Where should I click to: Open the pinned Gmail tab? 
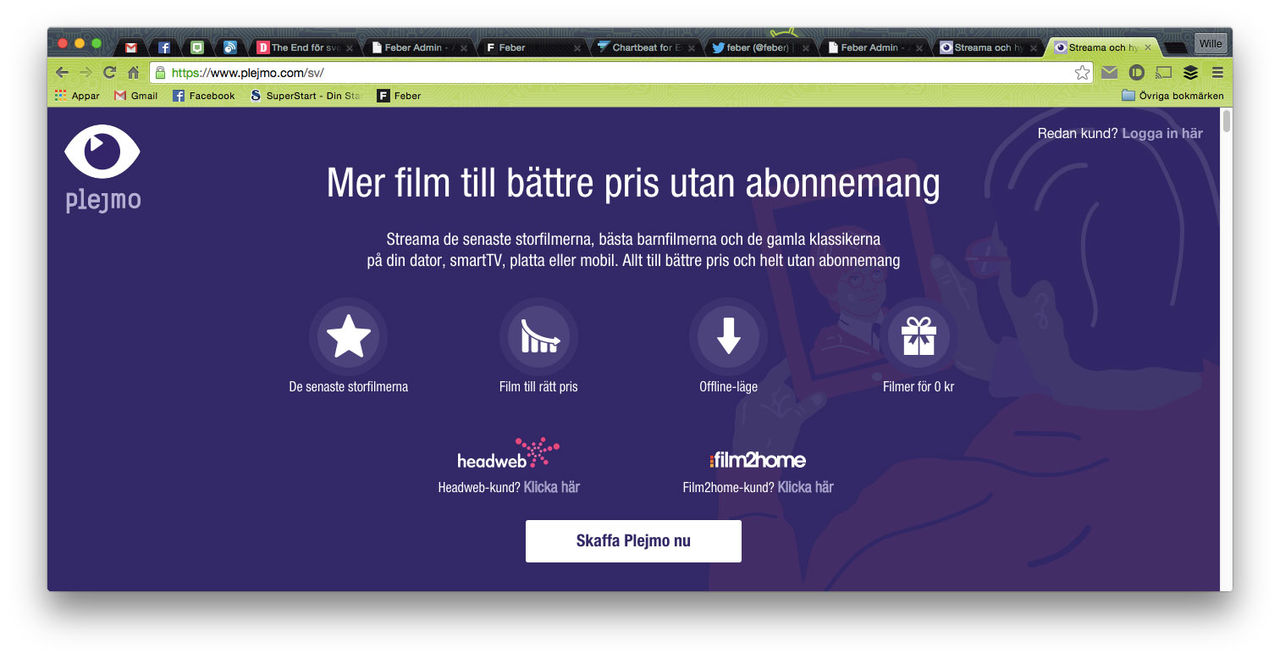tap(131, 47)
